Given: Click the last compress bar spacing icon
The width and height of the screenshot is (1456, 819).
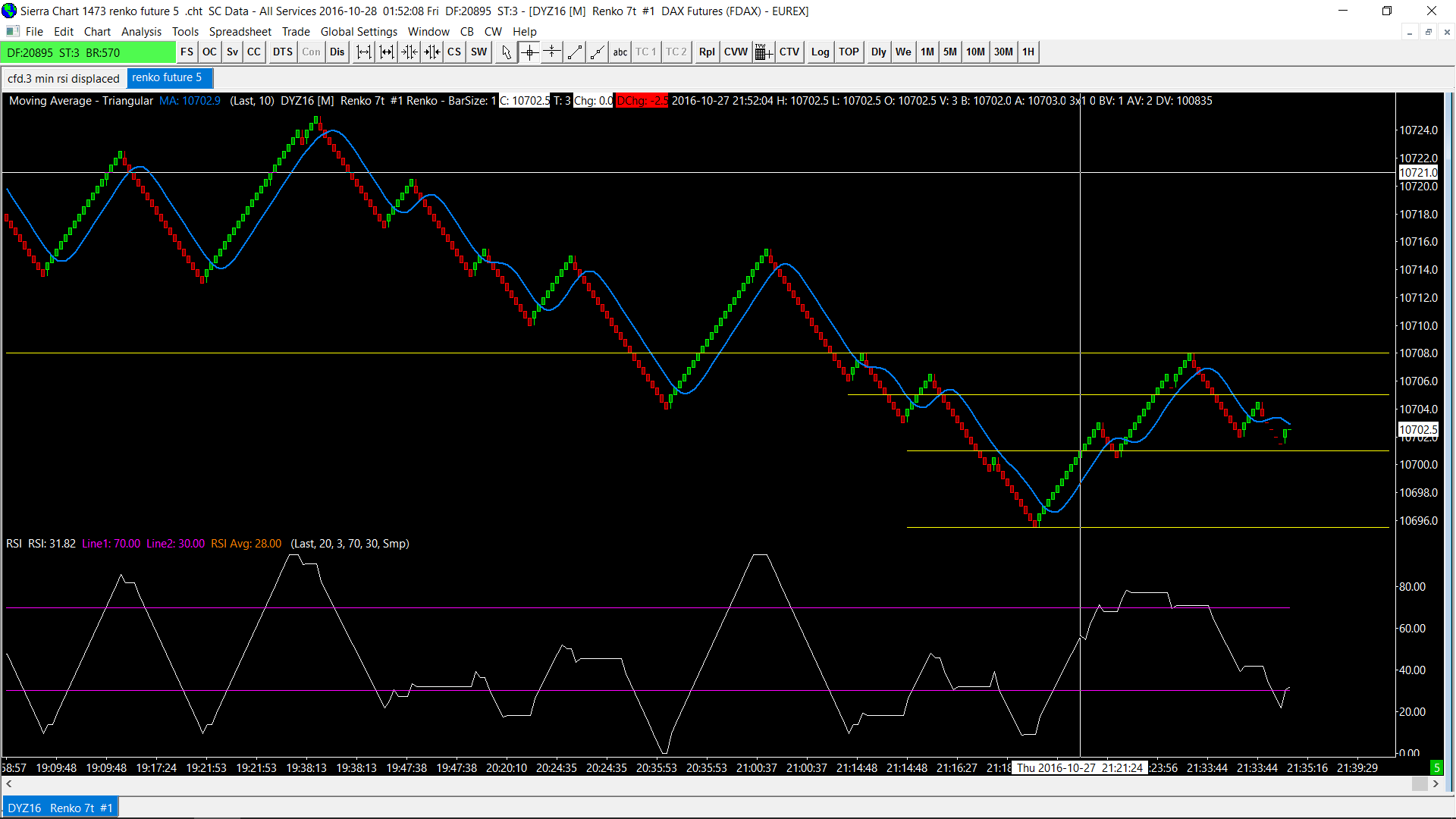Looking at the screenshot, I should [432, 52].
